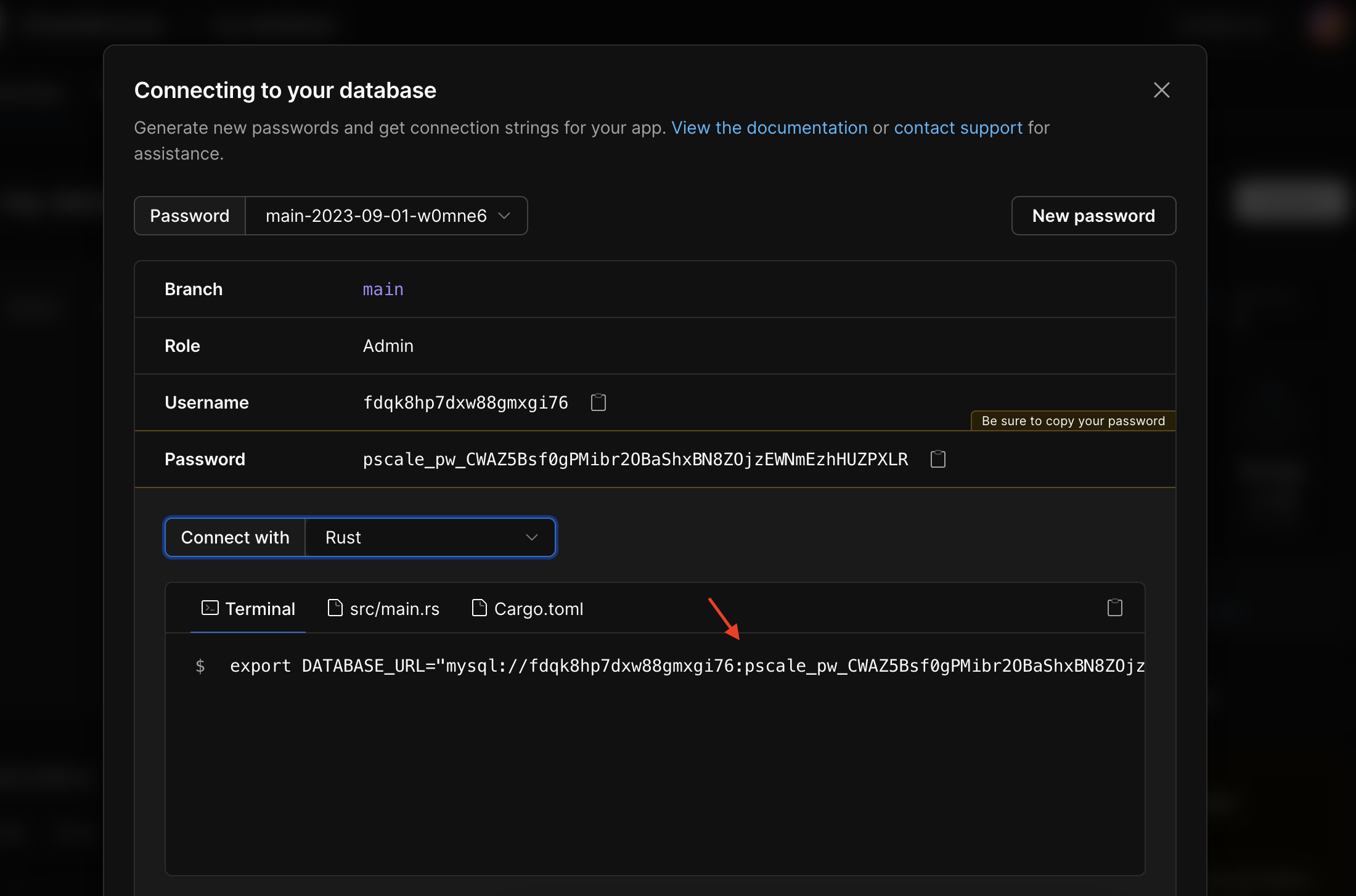The width and height of the screenshot is (1356, 896).
Task: Click the pscale_pw password value
Action: 635,459
